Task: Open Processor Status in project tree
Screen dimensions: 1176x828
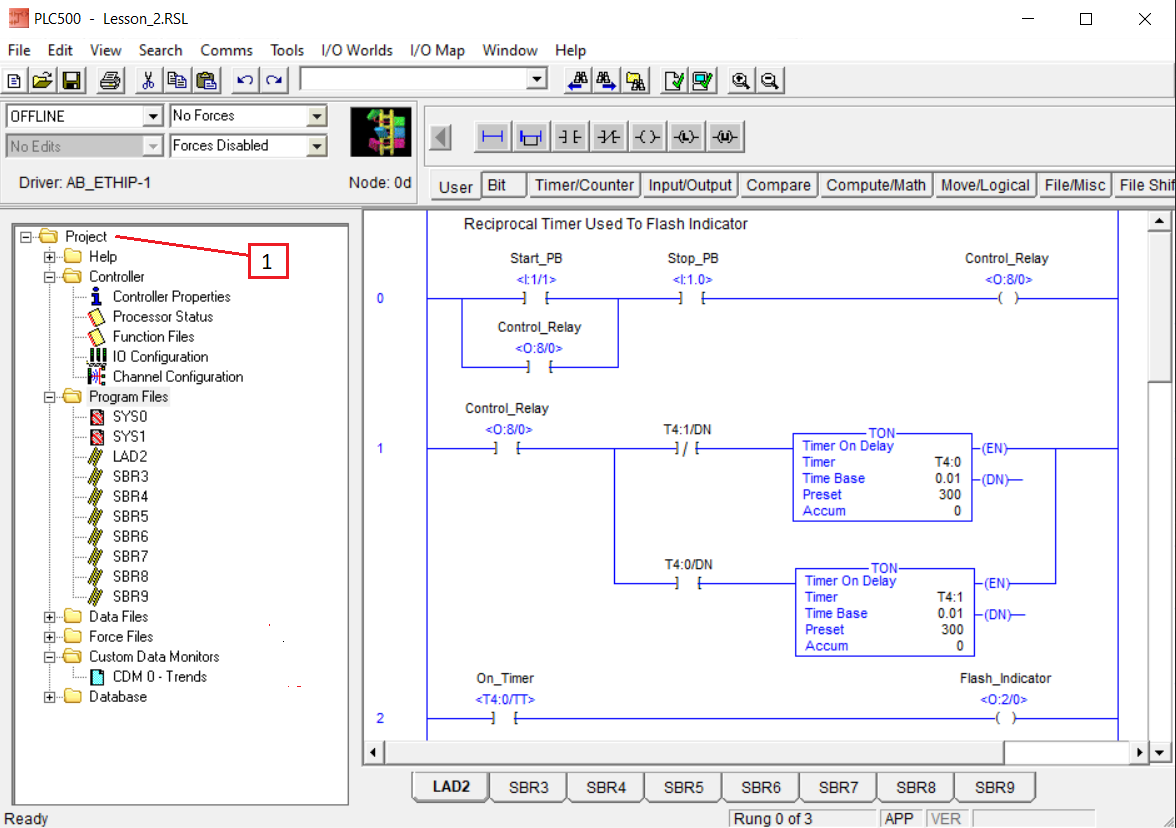Action: 163,316
